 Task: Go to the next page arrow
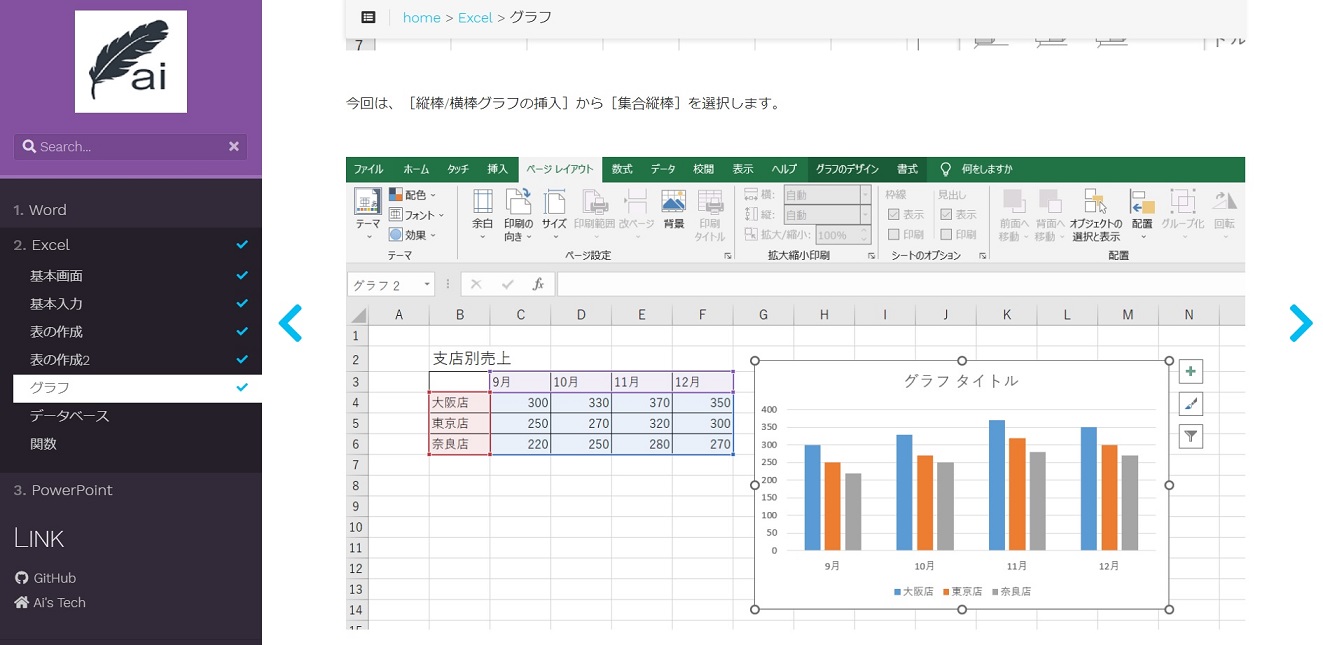click(1300, 323)
